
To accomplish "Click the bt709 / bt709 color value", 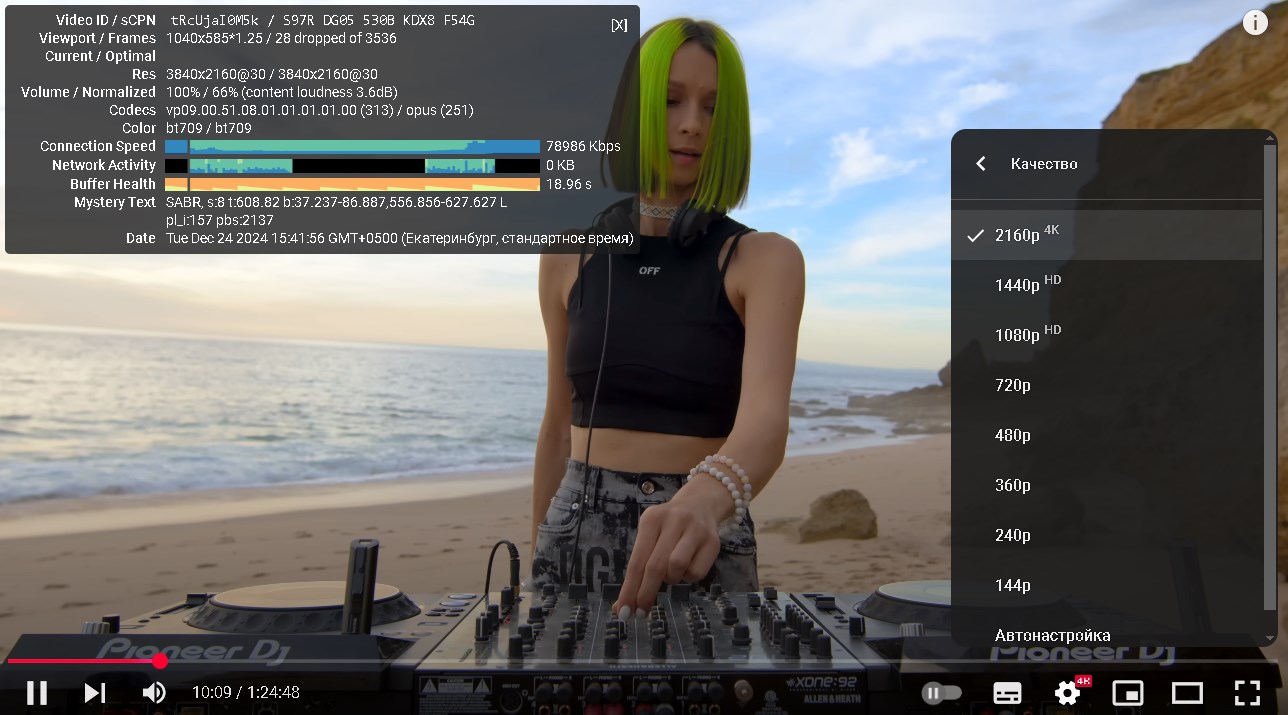I will (x=209, y=128).
